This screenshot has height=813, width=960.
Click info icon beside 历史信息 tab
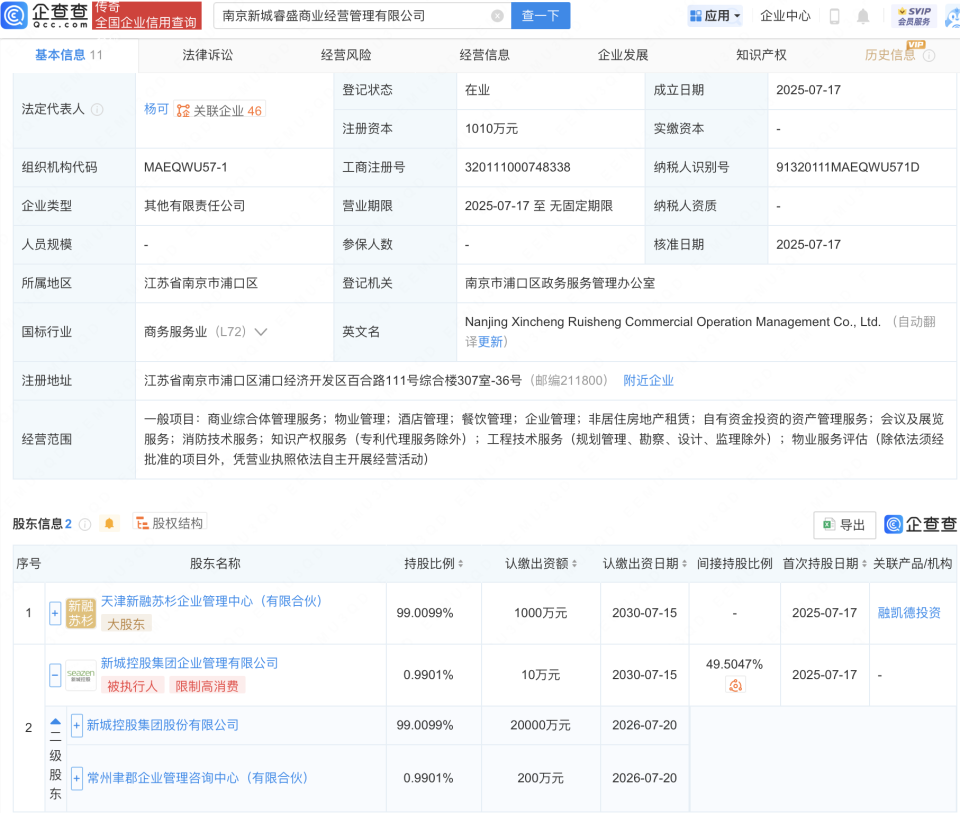pyautogui.click(x=929, y=56)
